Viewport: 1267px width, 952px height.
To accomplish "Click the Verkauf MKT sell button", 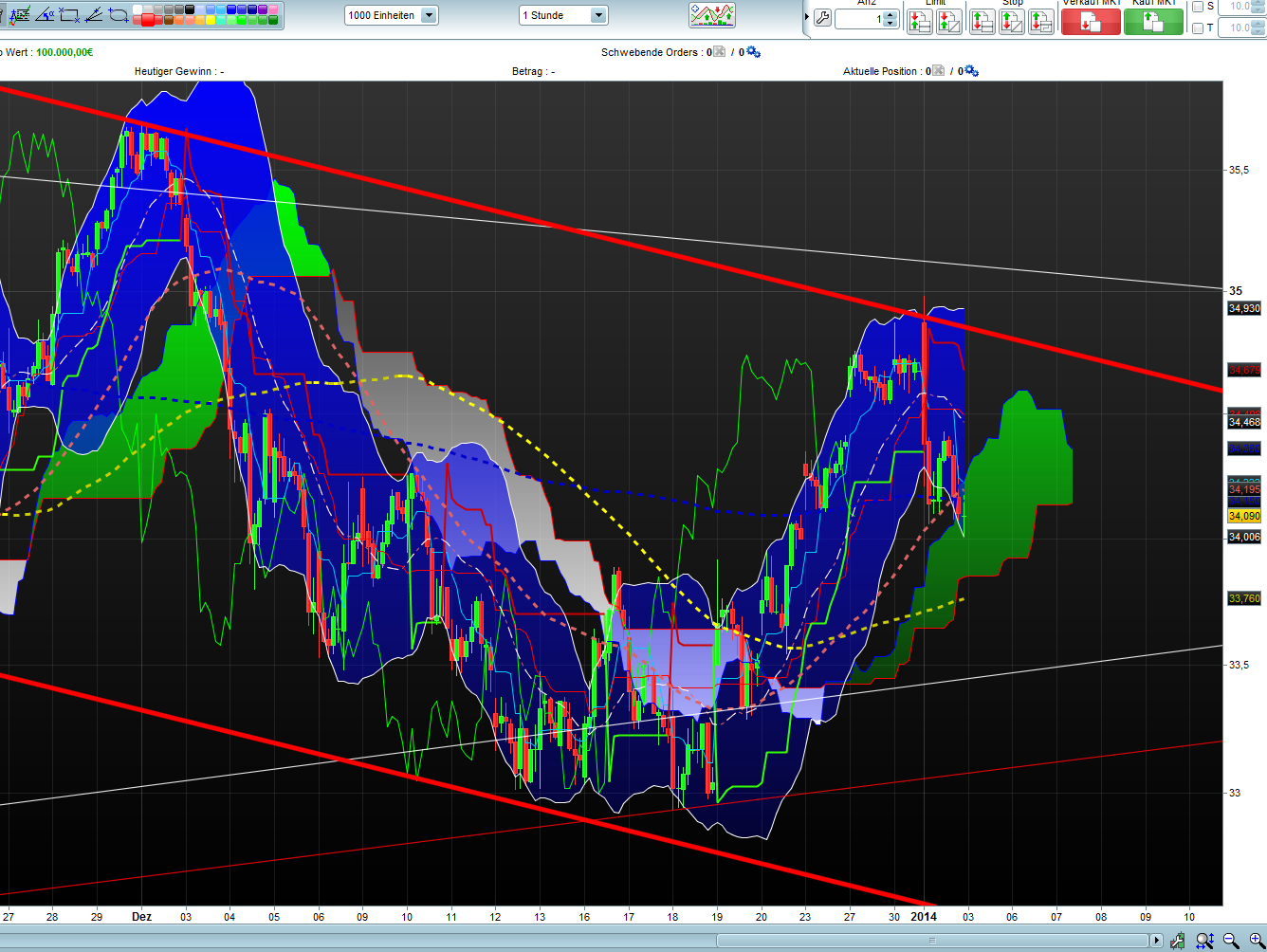I will pos(1091,21).
